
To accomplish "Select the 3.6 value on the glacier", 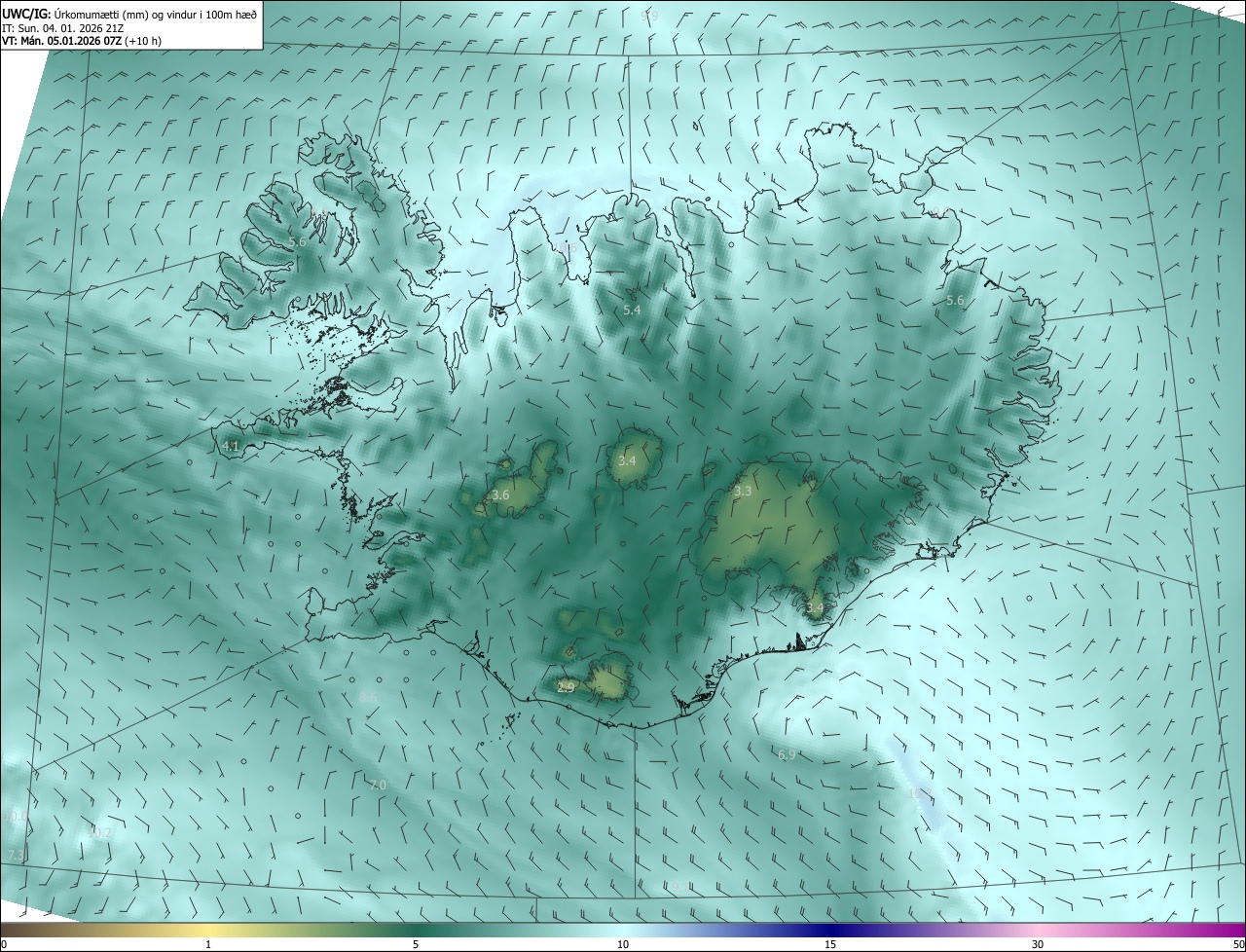I will point(500,495).
